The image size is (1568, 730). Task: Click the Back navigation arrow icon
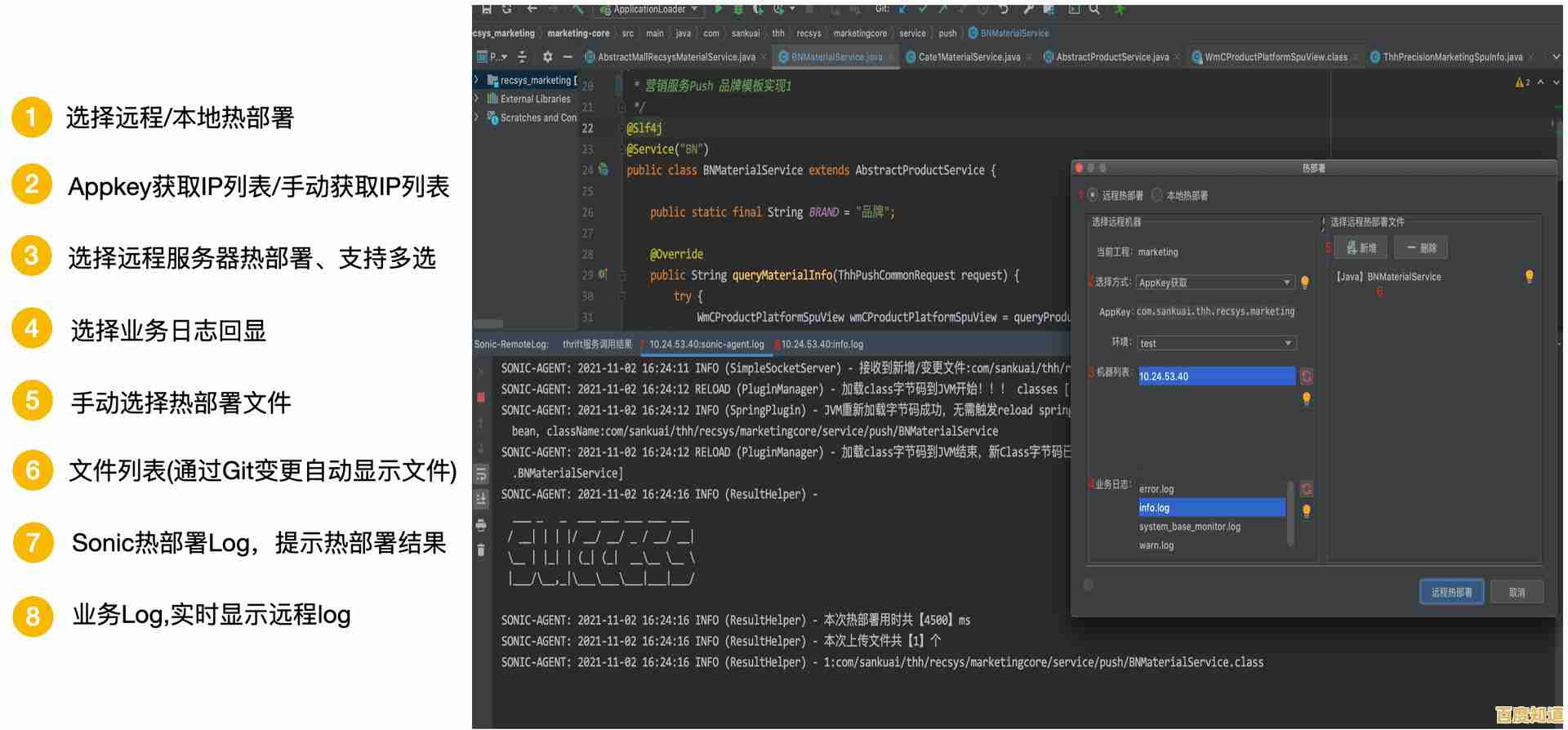tap(532, 9)
